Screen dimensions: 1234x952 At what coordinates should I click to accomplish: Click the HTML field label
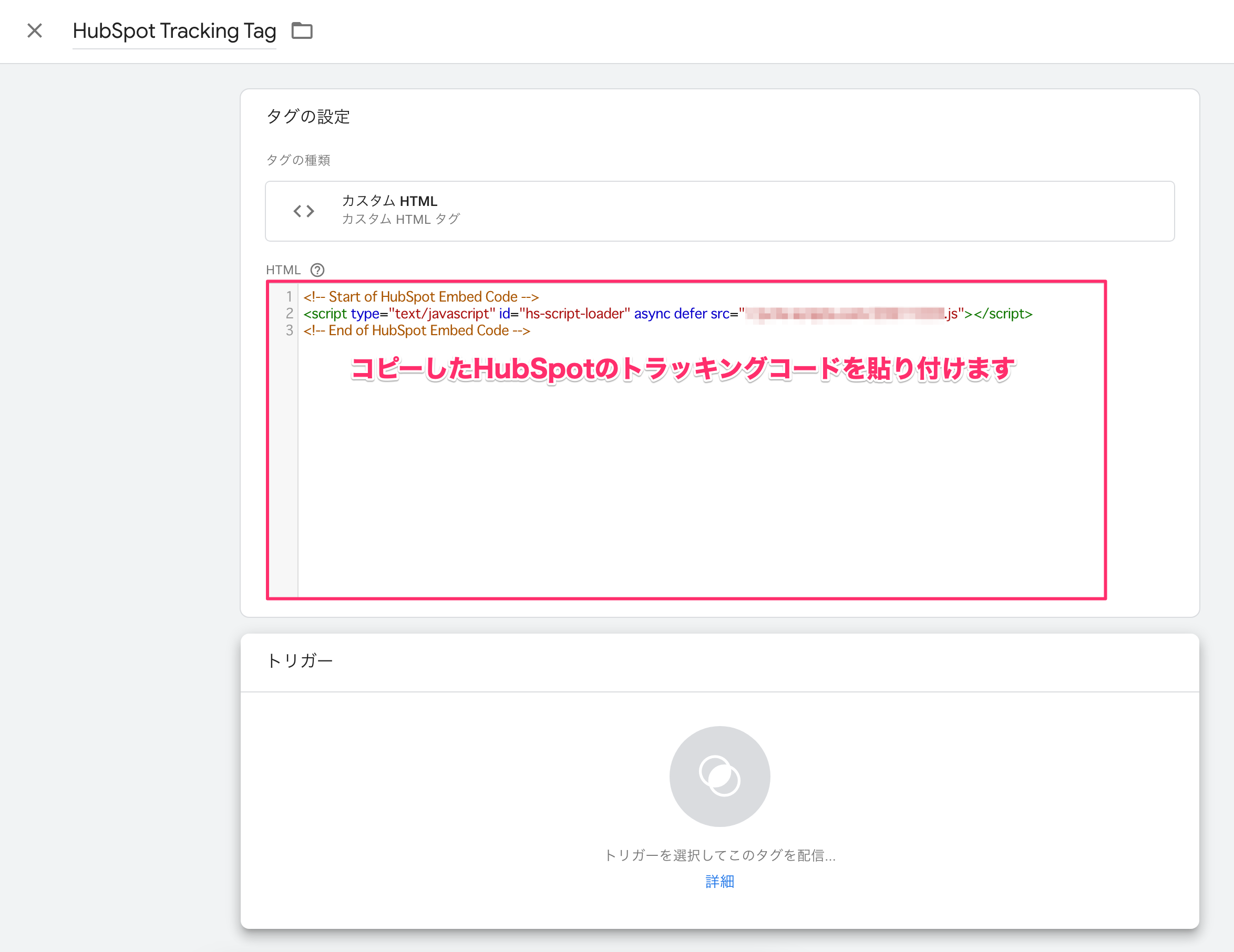(x=283, y=270)
